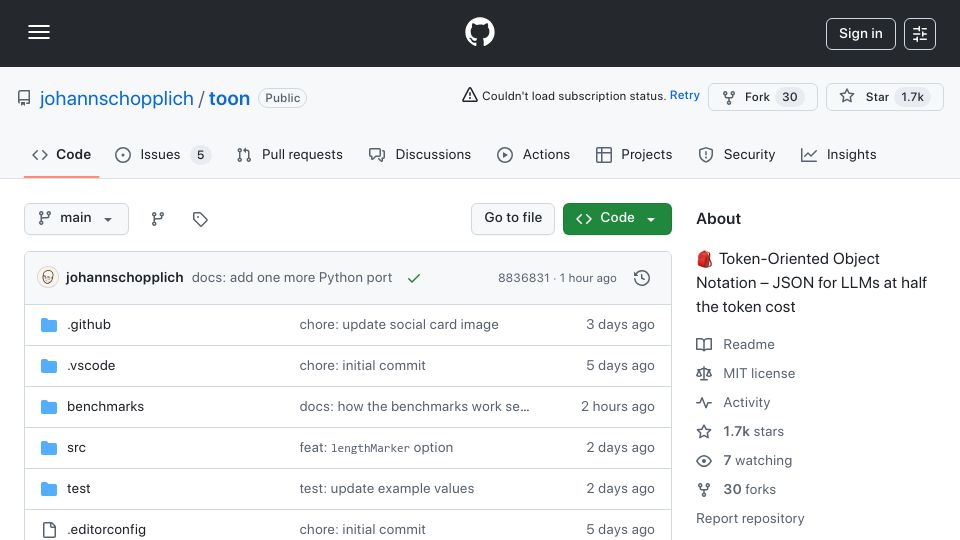Open the Security tab

coord(737,155)
